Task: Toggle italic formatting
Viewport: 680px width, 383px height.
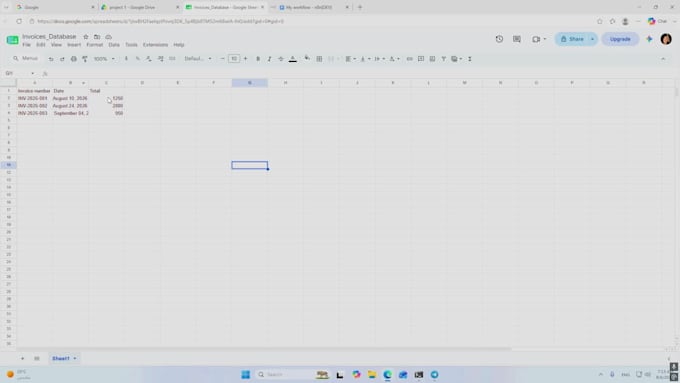Action: pyautogui.click(x=269, y=59)
